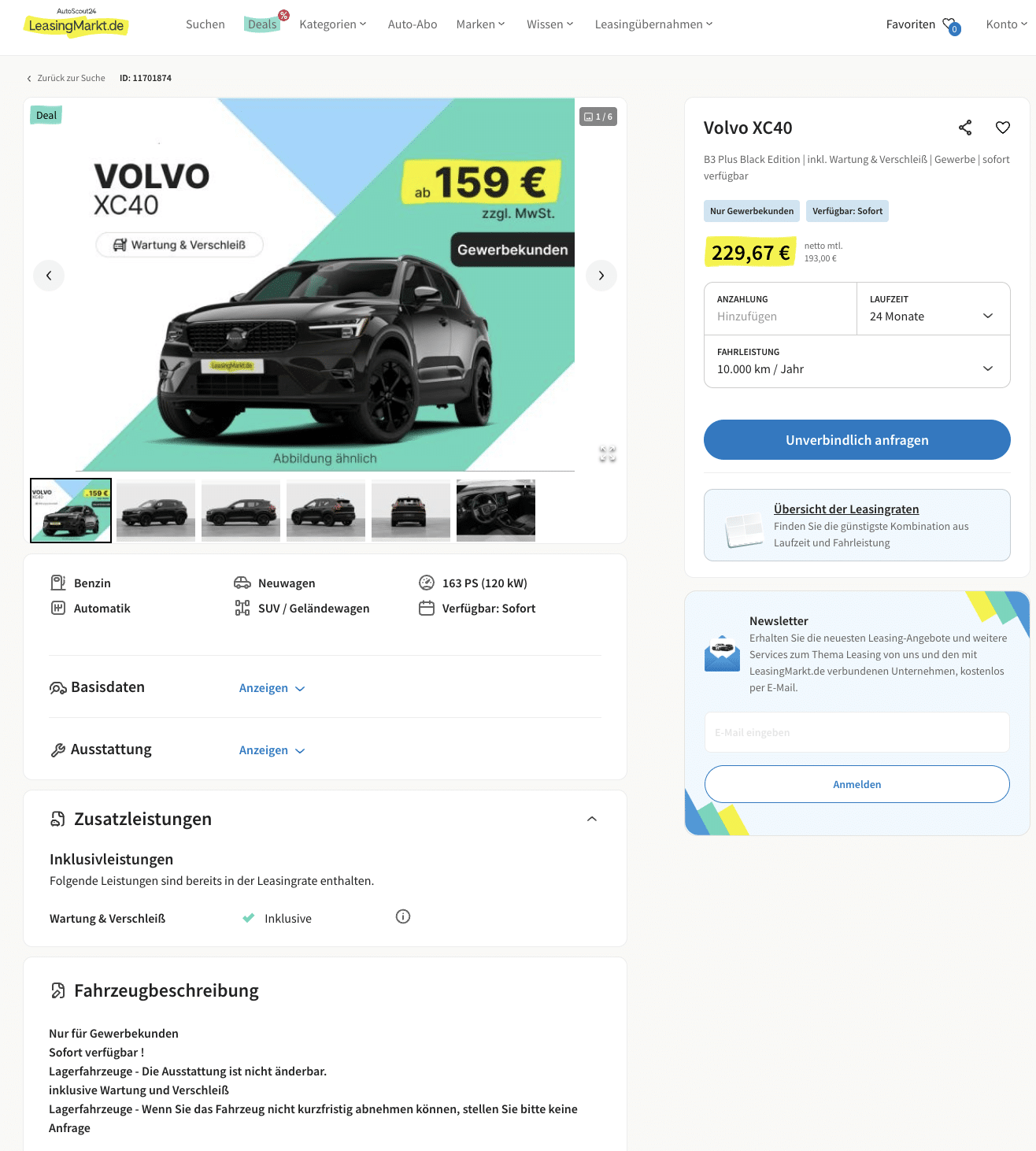Screen dimensions: 1036x1151
Task: Select the interior dashboard thumbnail
Action: coord(496,510)
